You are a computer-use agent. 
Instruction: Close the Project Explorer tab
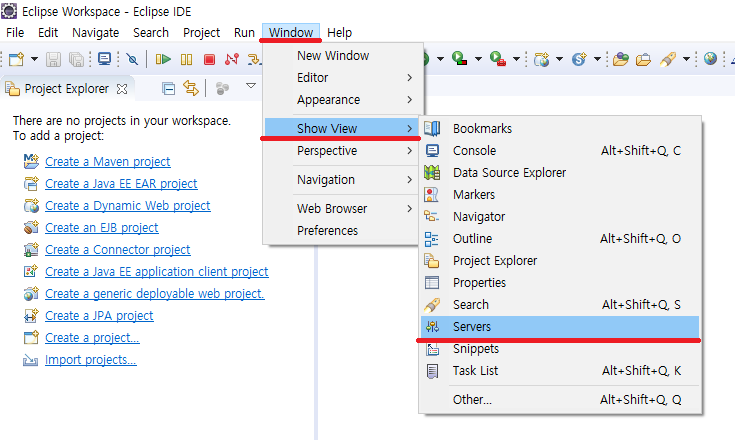point(122,89)
